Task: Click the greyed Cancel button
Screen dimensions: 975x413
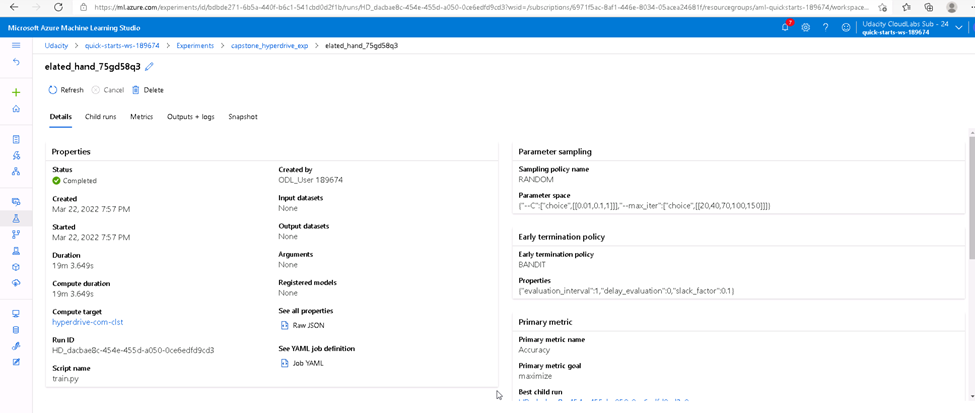Action: pos(108,90)
